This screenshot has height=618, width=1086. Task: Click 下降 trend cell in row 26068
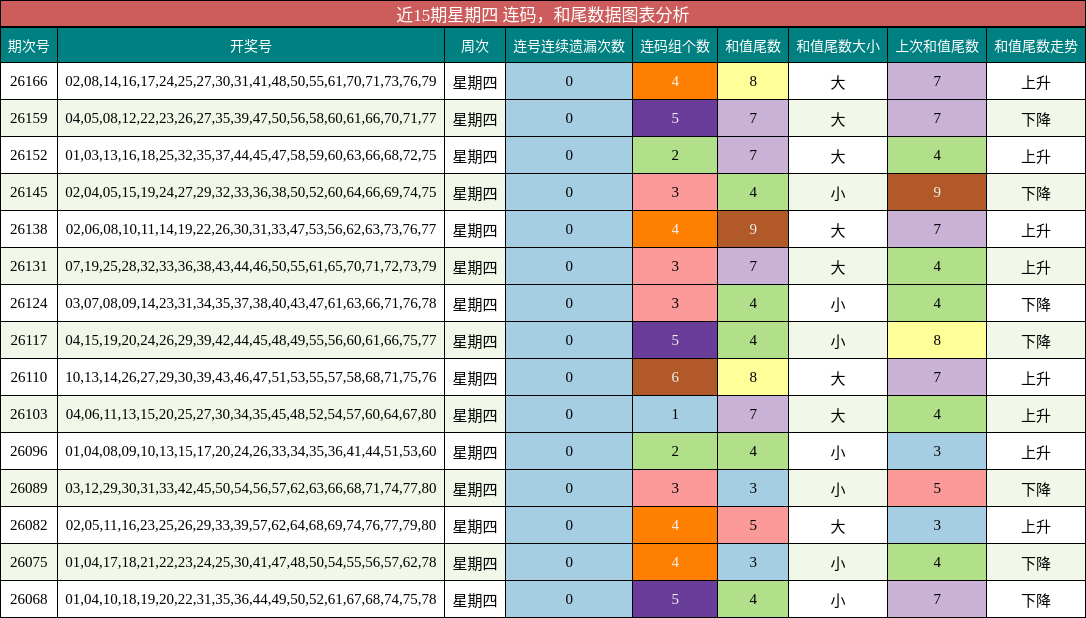[1036, 599]
